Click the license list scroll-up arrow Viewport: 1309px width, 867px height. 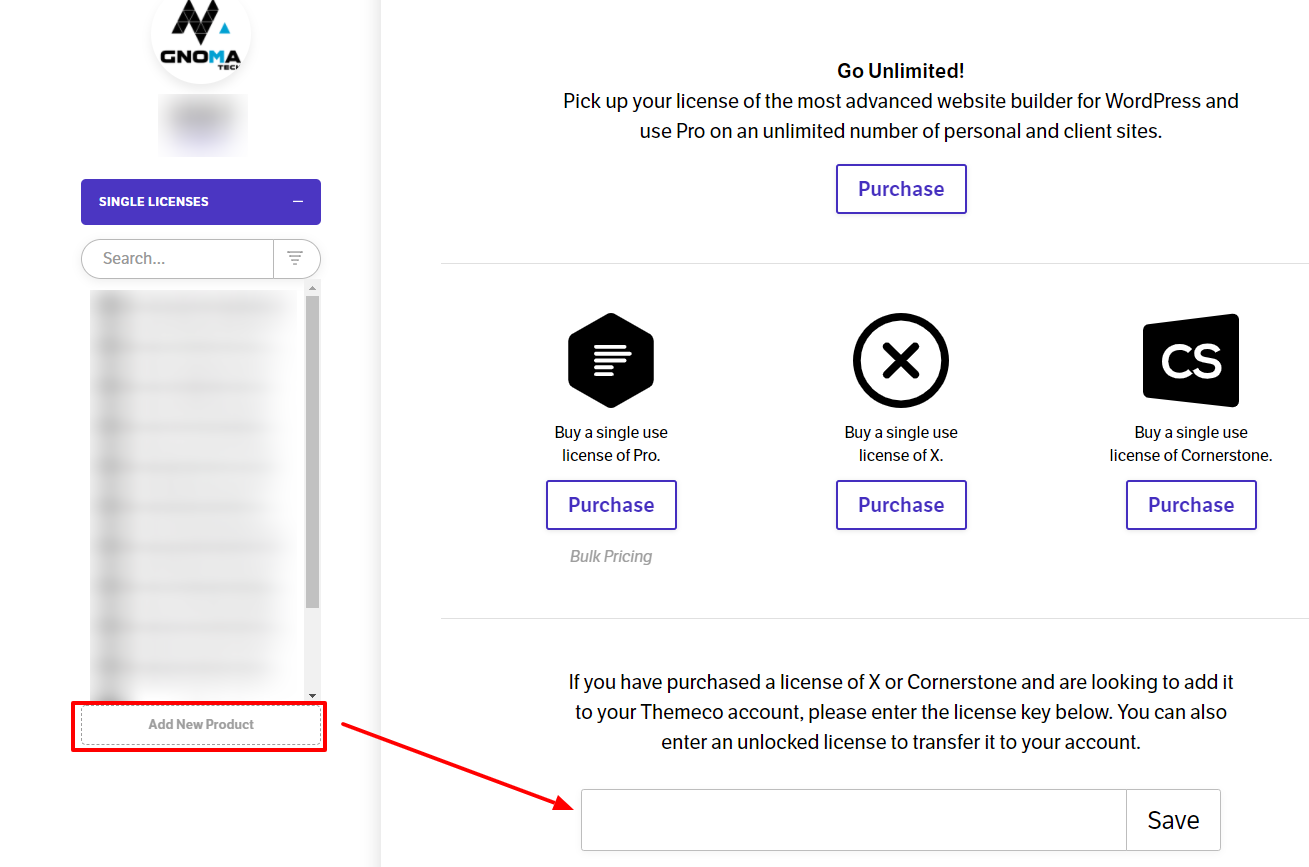click(312, 288)
